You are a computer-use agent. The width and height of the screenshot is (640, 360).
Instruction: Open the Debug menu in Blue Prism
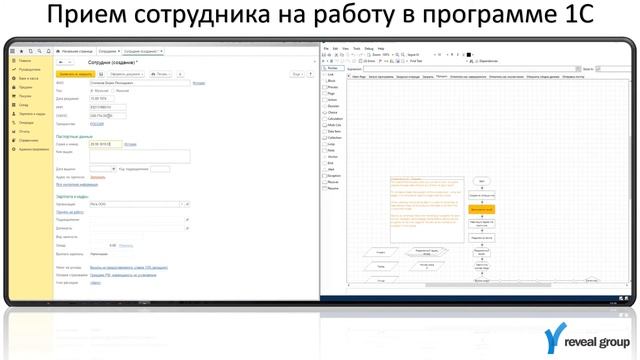click(369, 49)
